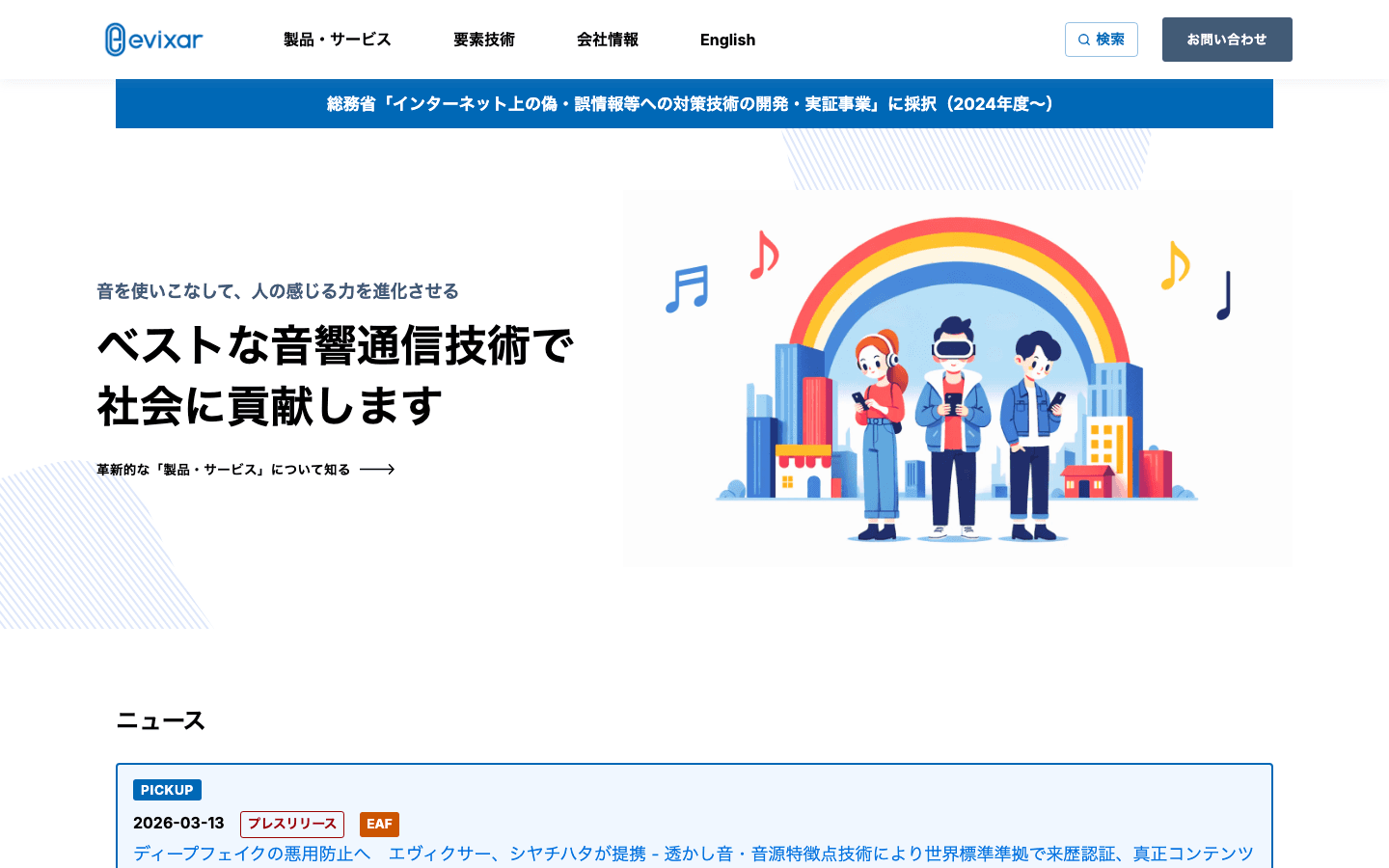Click the ニュース section heading
This screenshot has height=868, width=1389.
click(160, 720)
